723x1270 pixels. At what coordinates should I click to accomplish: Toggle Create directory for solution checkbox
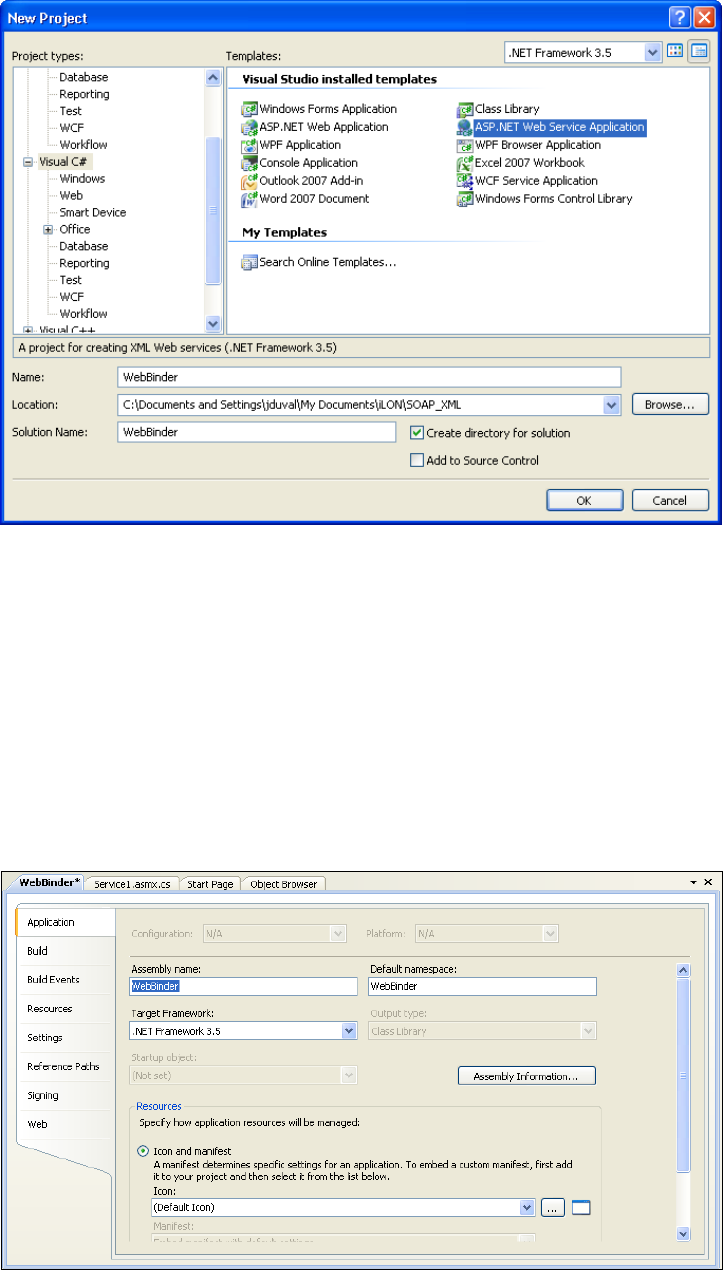coord(417,433)
